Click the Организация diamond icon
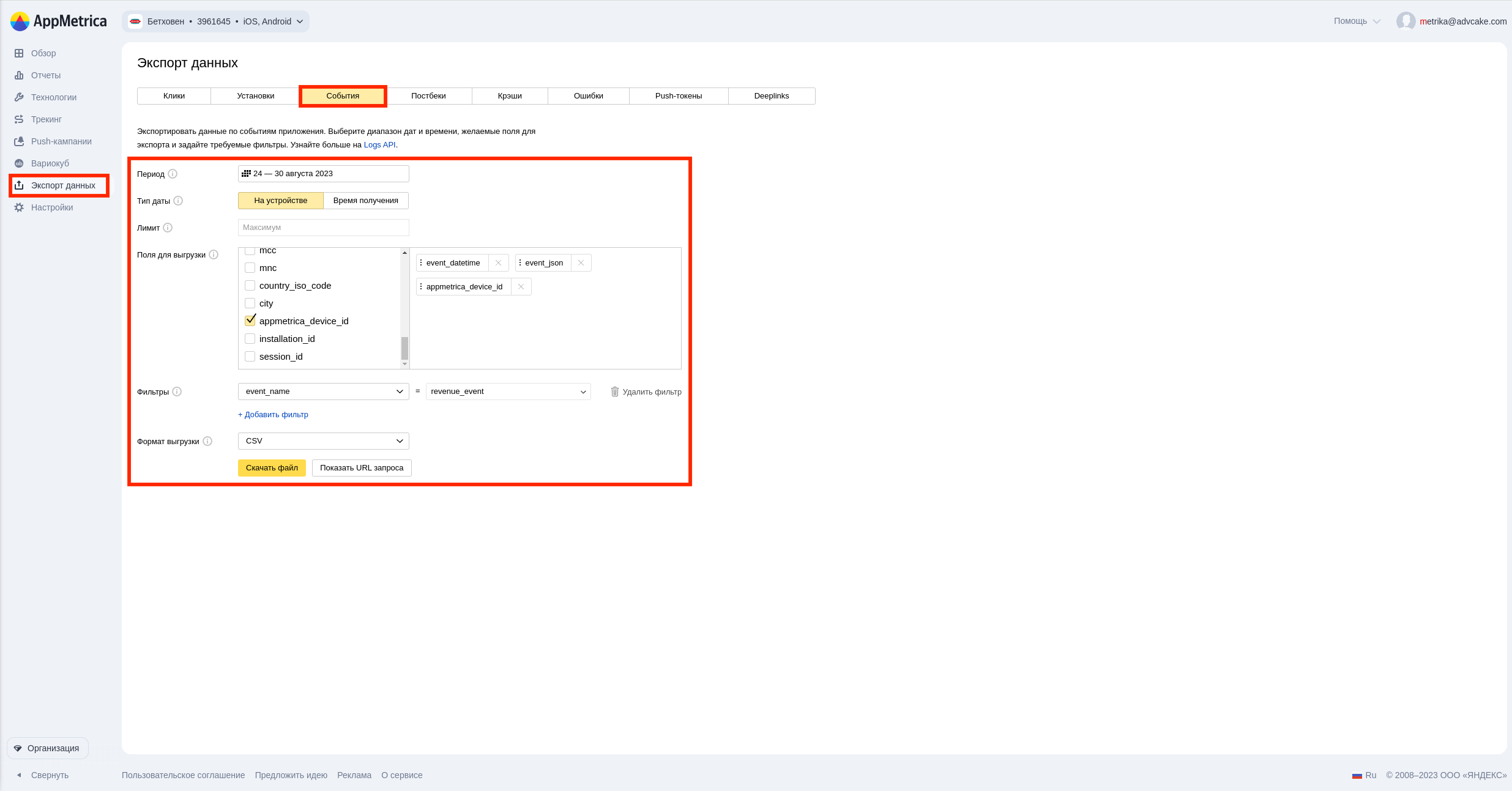This screenshot has height=791, width=1512. tap(18, 748)
